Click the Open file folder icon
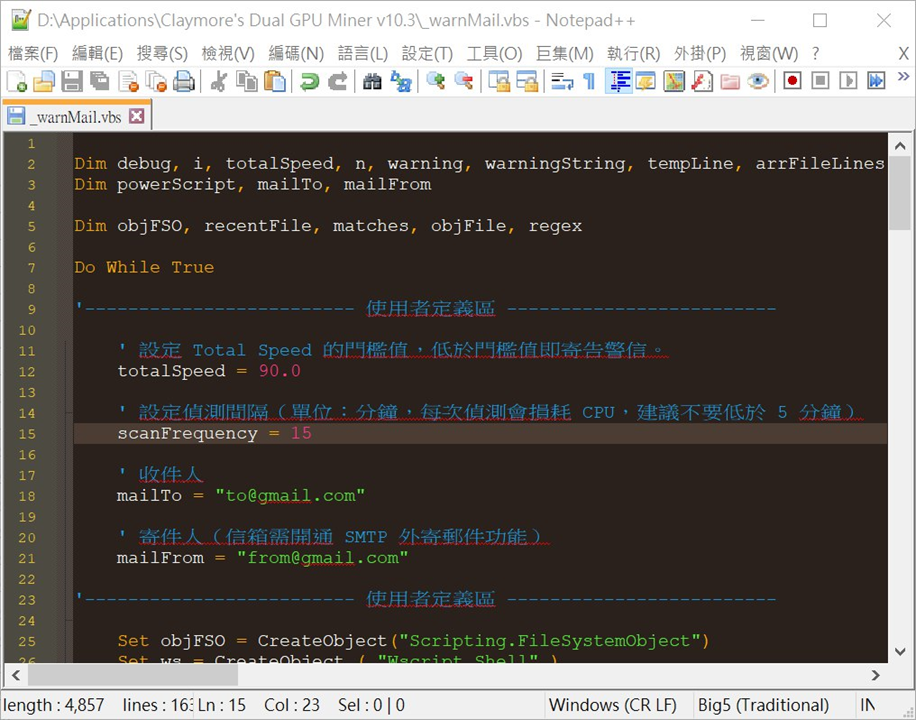 (44, 81)
